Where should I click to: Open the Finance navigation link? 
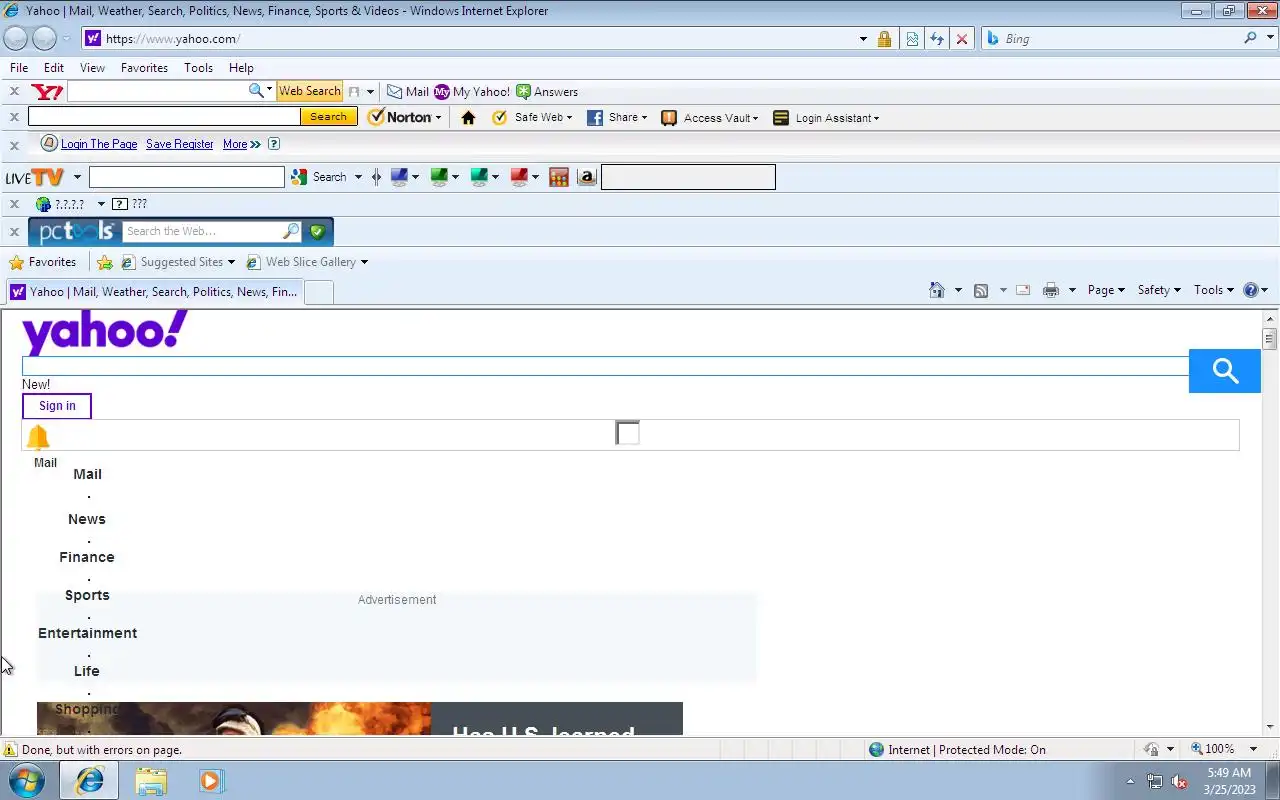[x=87, y=557]
